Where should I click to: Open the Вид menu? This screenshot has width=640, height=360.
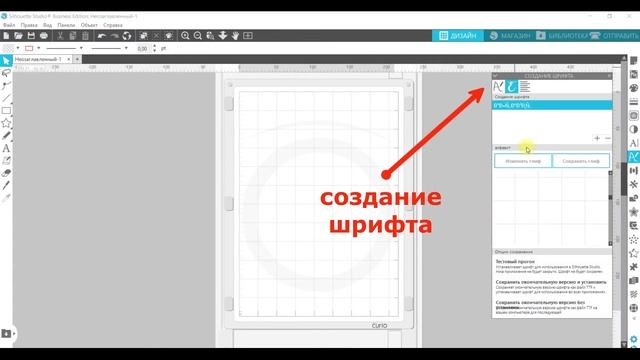(x=47, y=25)
